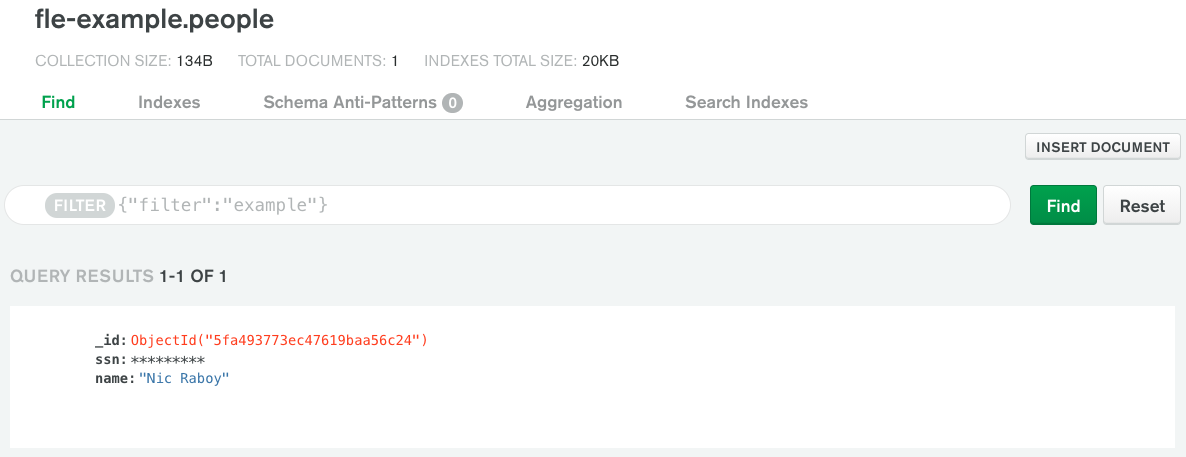This screenshot has width=1186, height=457.
Task: Click the fle-example.people collection title
Action: click(x=154, y=19)
